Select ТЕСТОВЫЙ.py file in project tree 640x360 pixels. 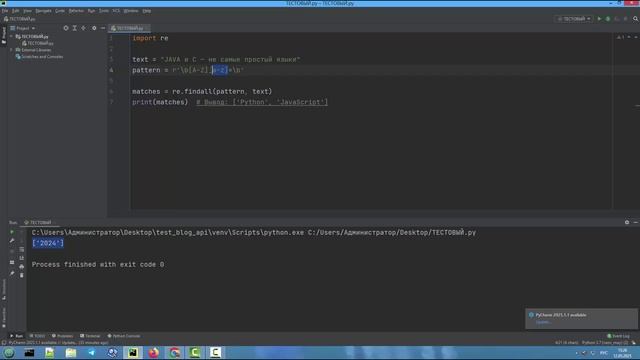(x=38, y=43)
